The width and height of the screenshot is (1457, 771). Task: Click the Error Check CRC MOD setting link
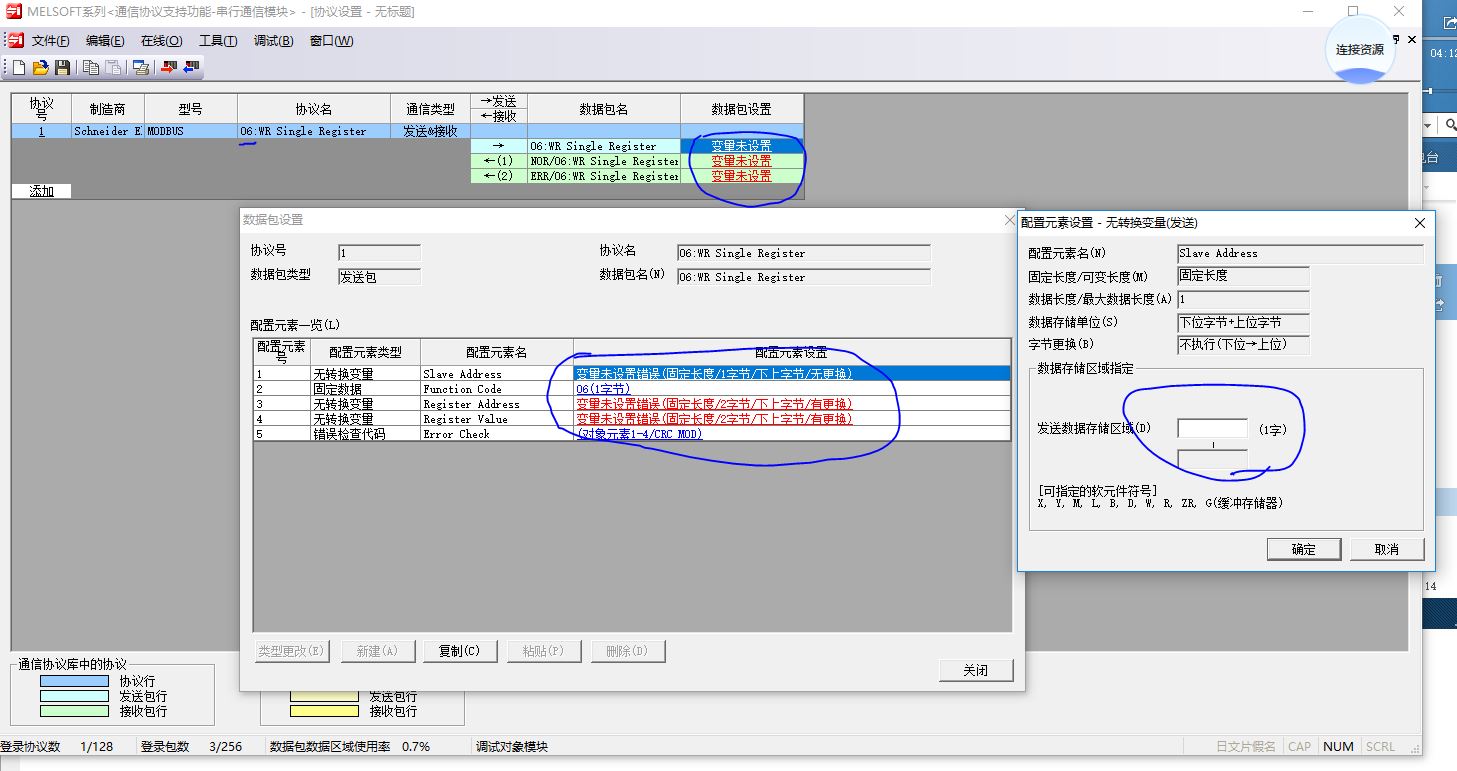638,434
